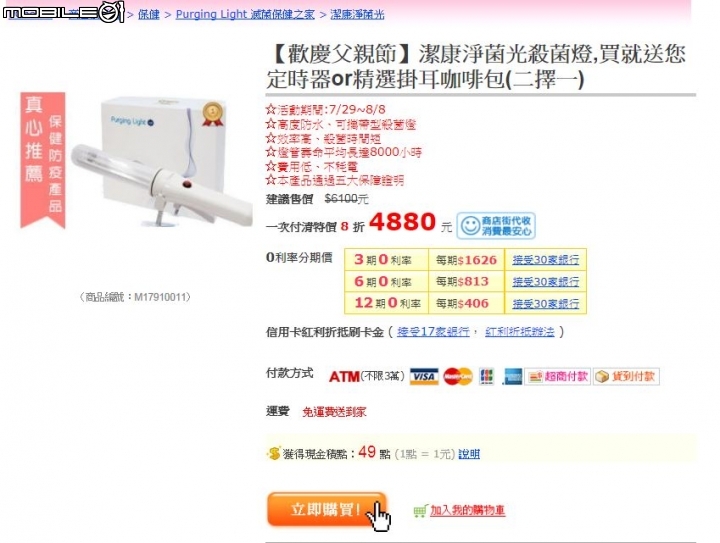Select the 超商付款 payment option
The image size is (720, 543).
click(x=557, y=376)
